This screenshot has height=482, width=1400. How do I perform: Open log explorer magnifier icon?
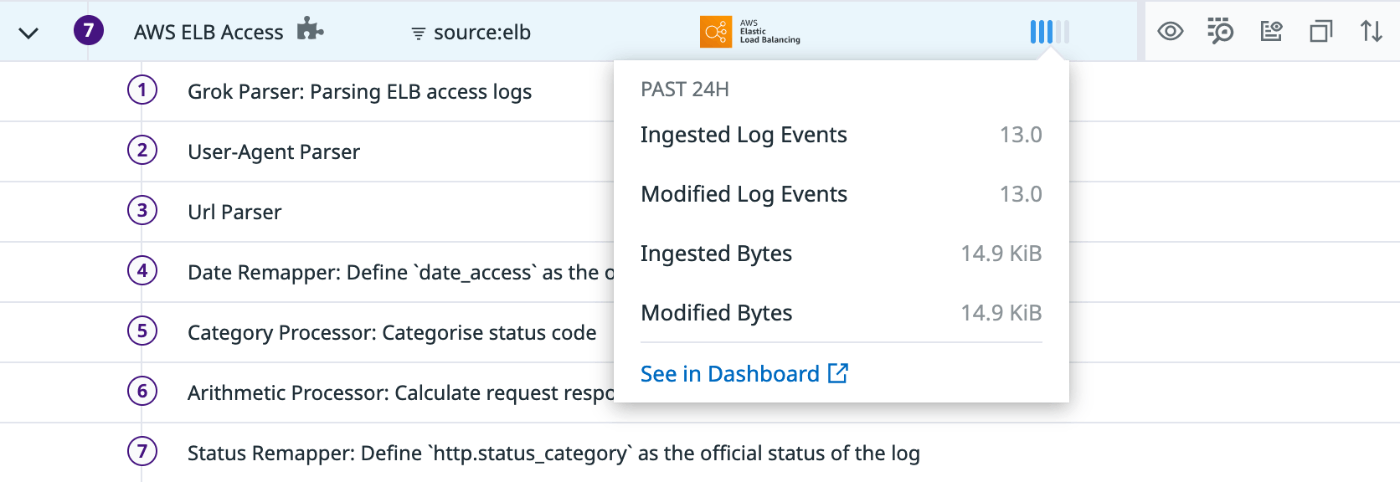[x=1220, y=32]
